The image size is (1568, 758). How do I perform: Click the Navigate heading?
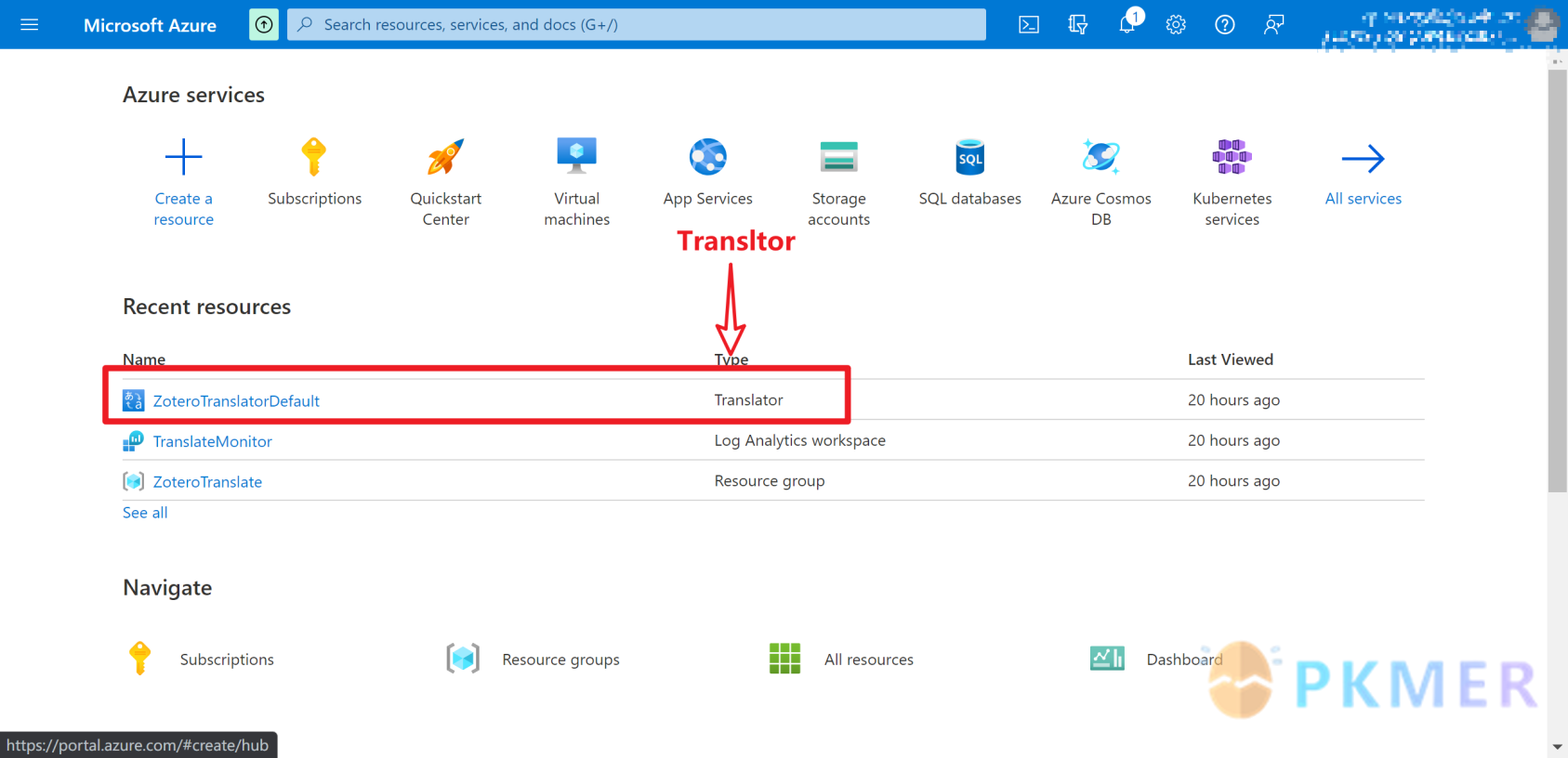click(x=167, y=588)
